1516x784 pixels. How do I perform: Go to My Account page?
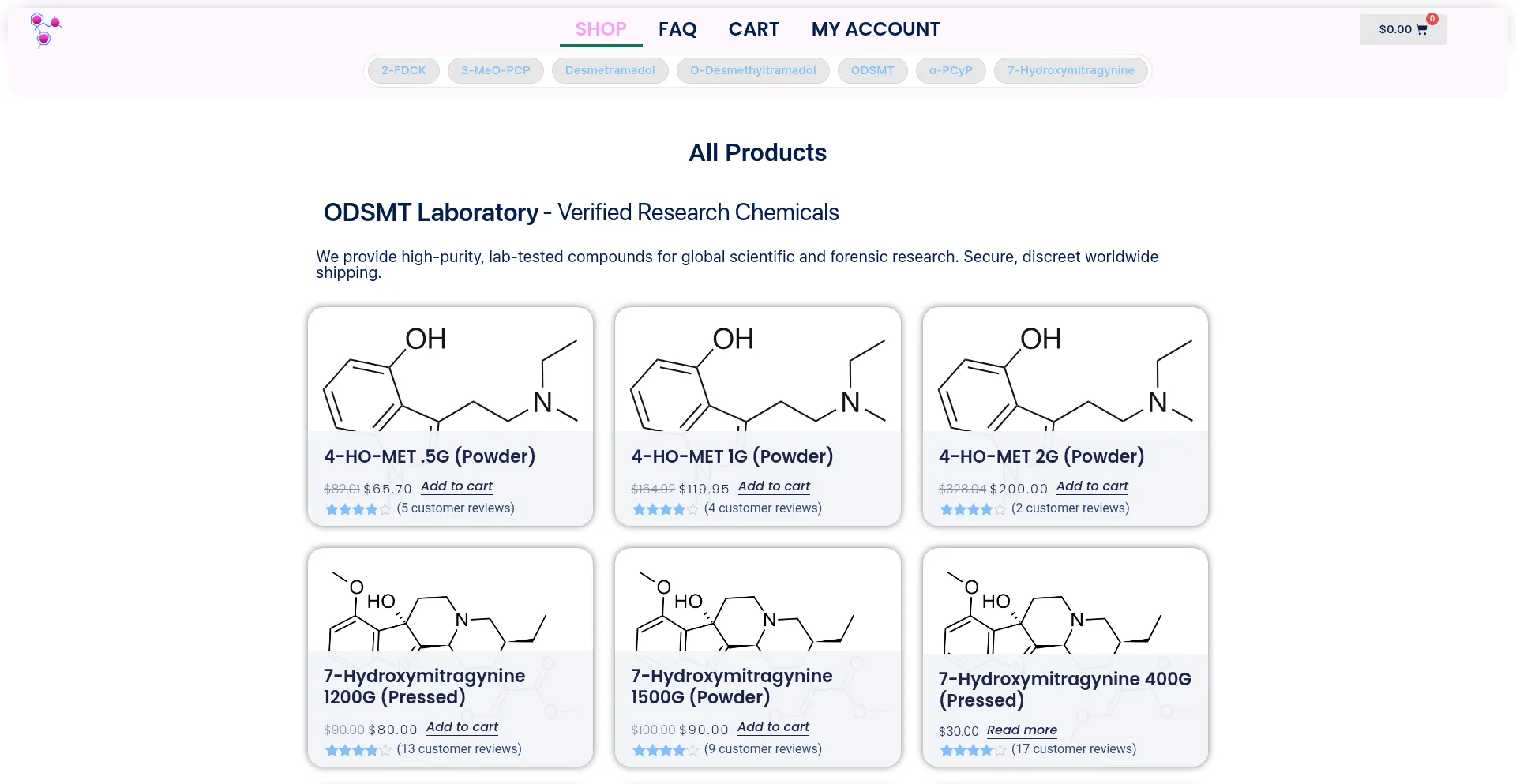tap(876, 29)
